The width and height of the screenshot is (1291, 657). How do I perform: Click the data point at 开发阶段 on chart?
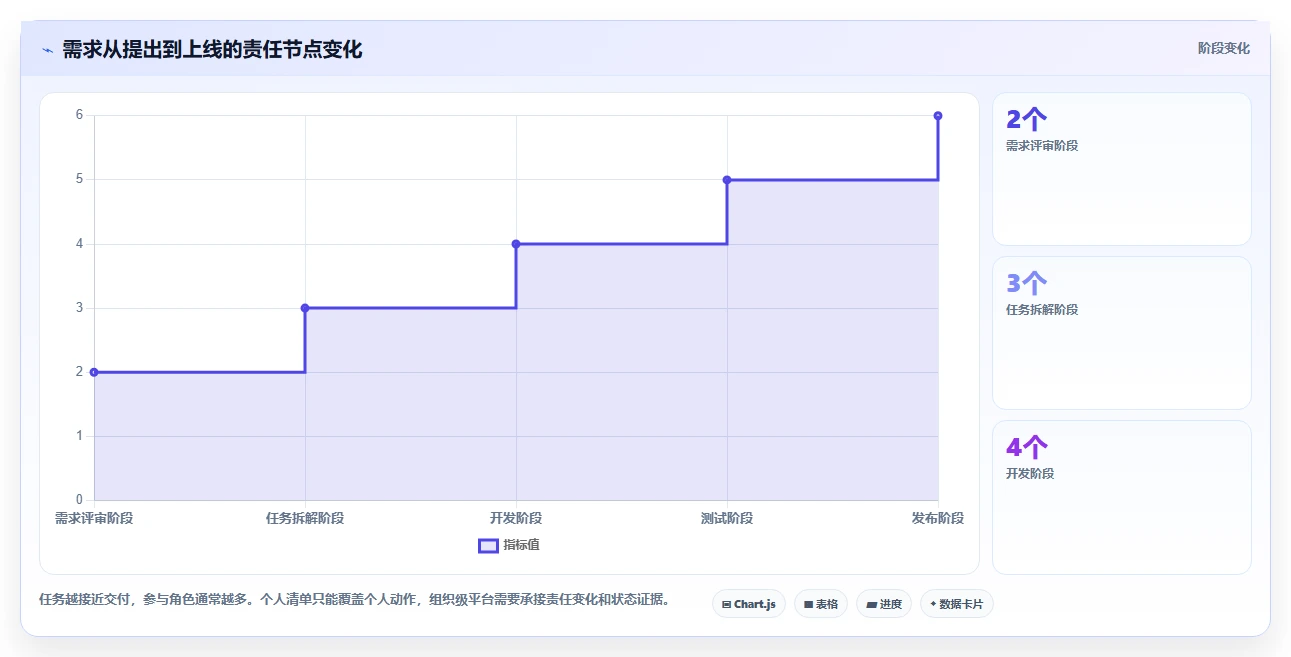click(x=516, y=244)
